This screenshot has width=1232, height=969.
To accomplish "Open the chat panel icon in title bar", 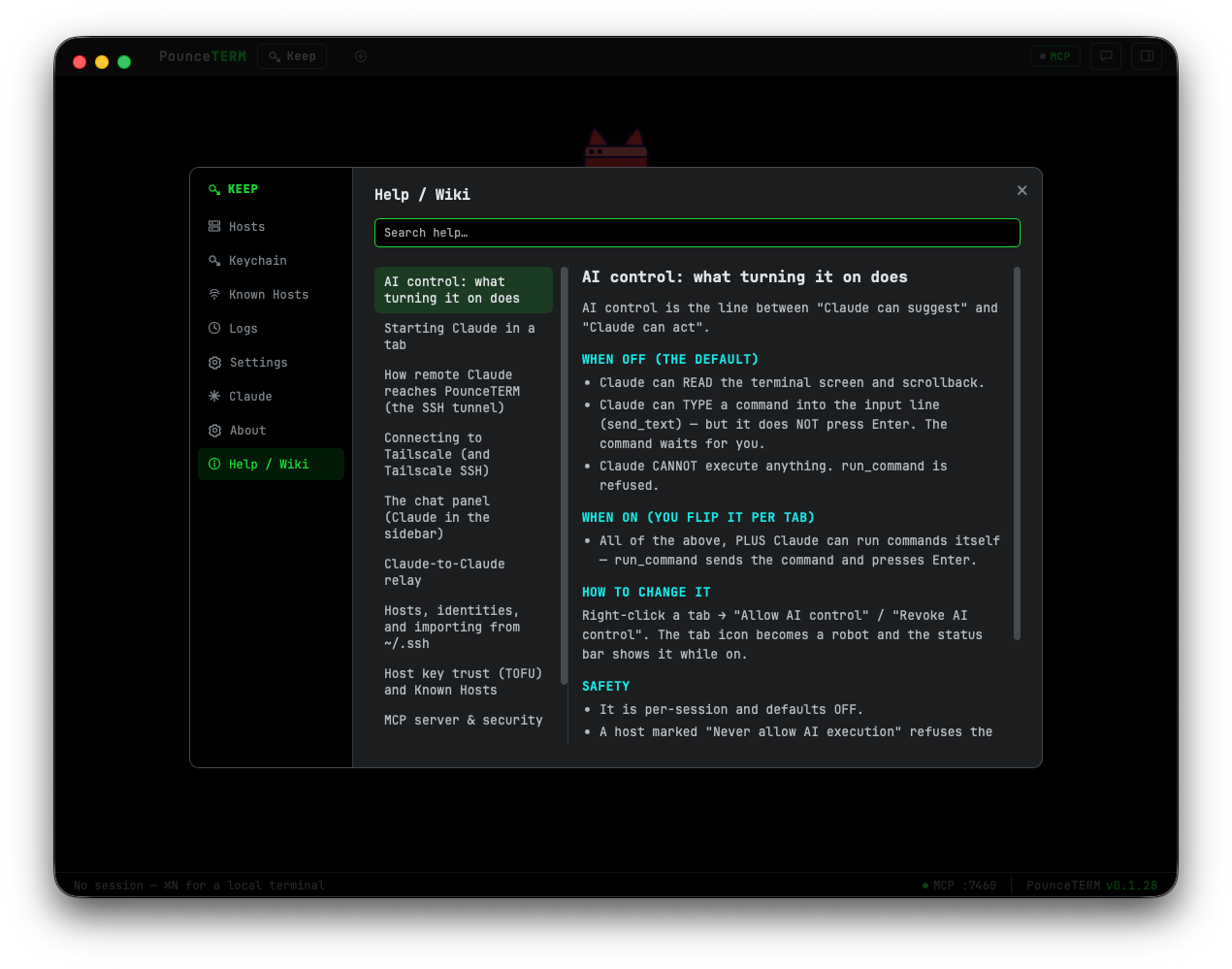I will tap(1106, 56).
